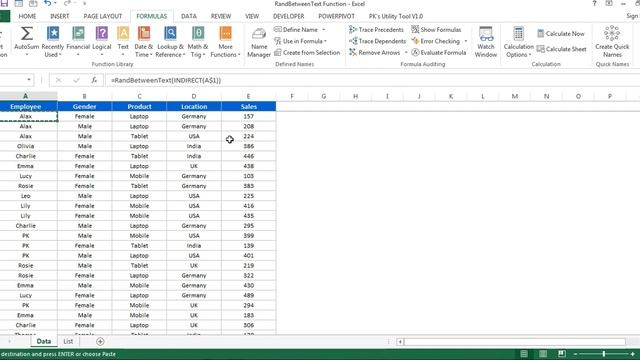Screen dimensions: 640x360
Task: Select the Product header cell
Action: click(x=139, y=107)
